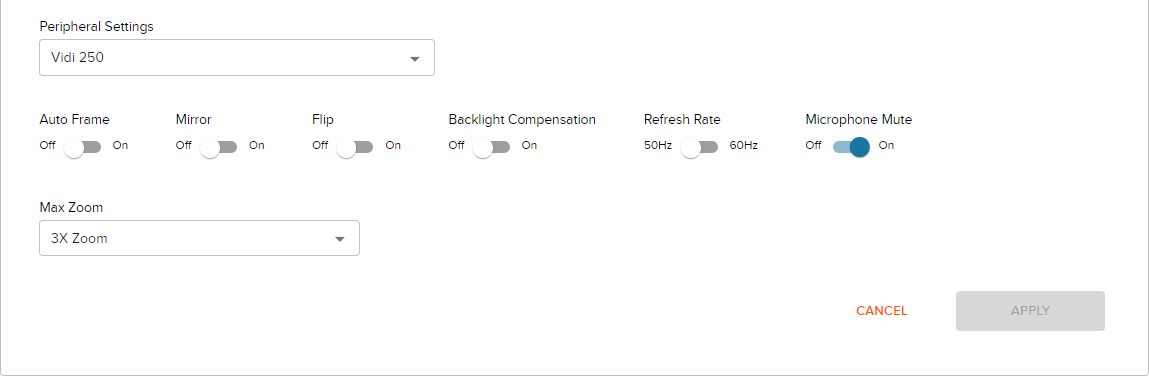Click the On label next to Mirror

click(x=256, y=145)
